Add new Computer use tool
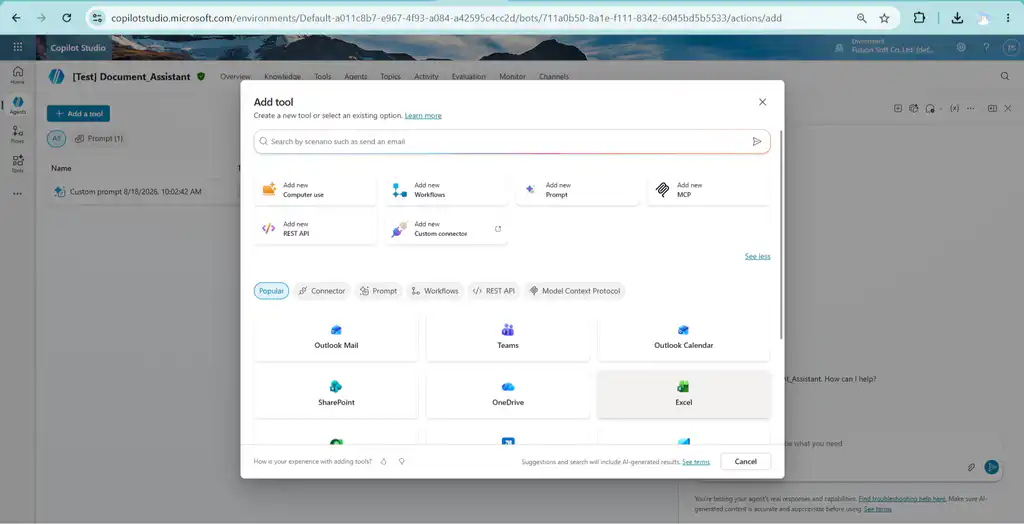The image size is (1024, 524). pyautogui.click(x=315, y=190)
